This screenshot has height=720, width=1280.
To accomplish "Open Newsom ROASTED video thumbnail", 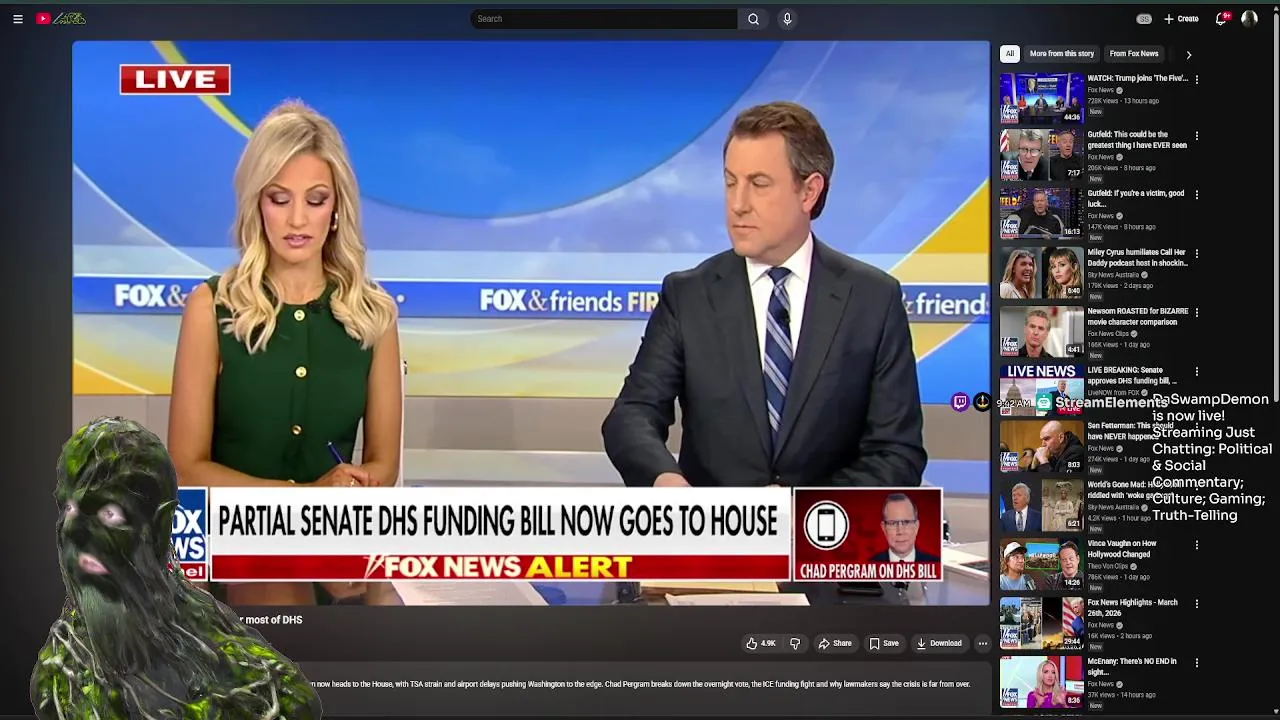I will pos(1041,331).
